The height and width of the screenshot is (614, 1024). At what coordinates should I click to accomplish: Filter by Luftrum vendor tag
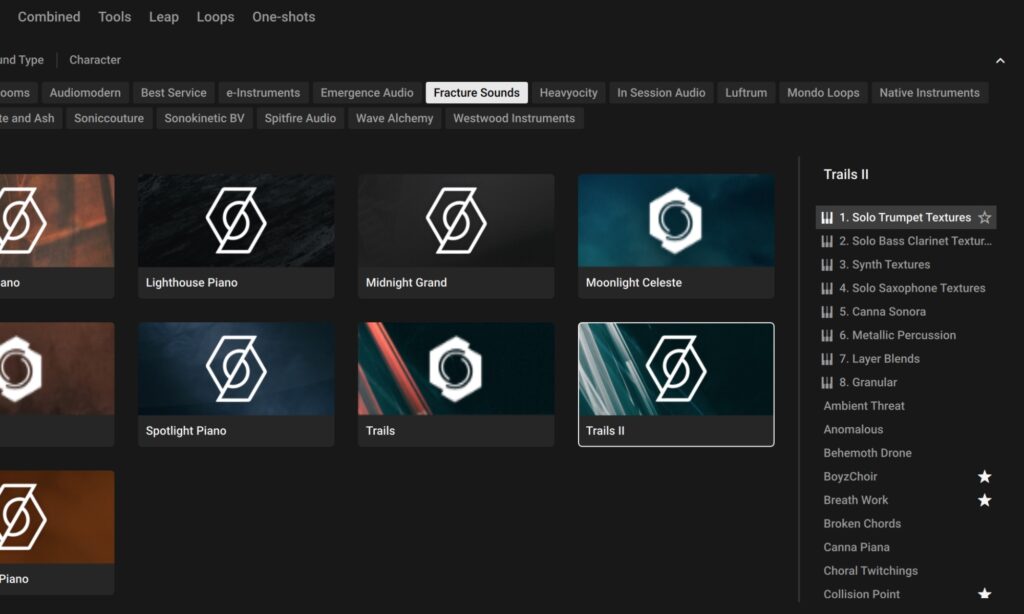pyautogui.click(x=746, y=93)
